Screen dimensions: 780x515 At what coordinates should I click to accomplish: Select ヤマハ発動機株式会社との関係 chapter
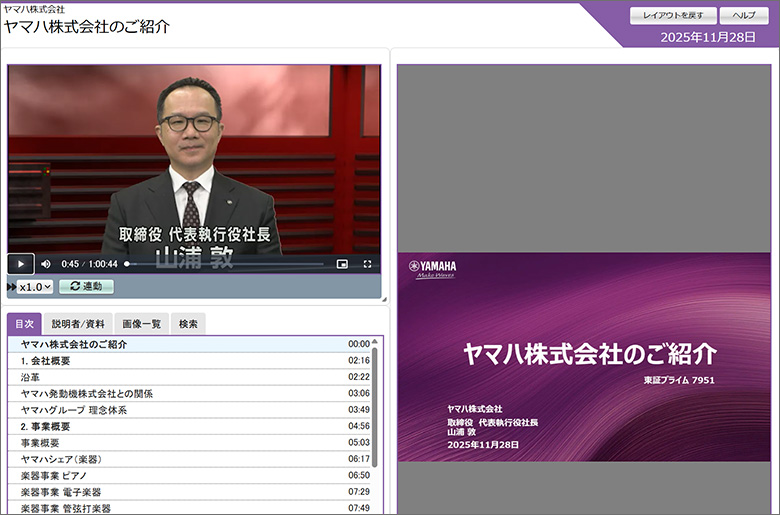click(x=189, y=394)
